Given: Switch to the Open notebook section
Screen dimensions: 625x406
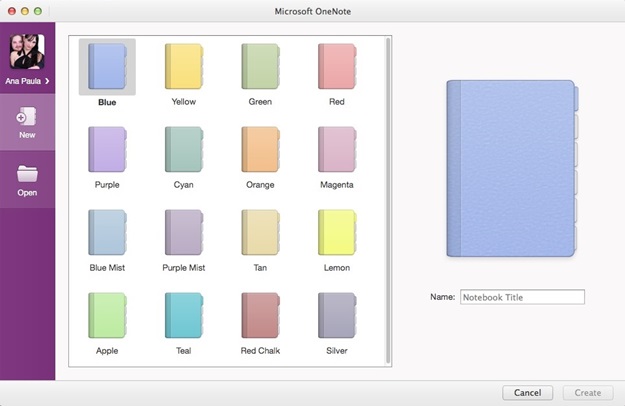Looking at the screenshot, I should [28, 180].
